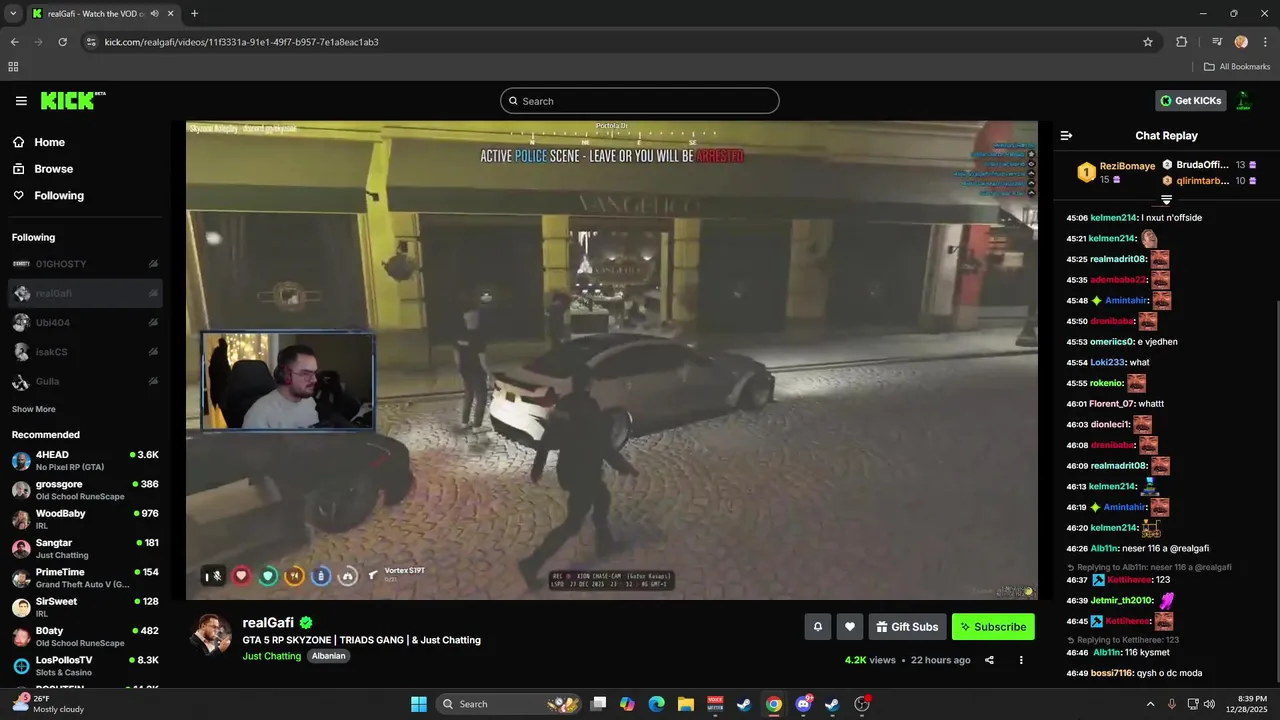Open followed channel realGafi
The width and height of the screenshot is (1280, 720).
tap(85, 293)
